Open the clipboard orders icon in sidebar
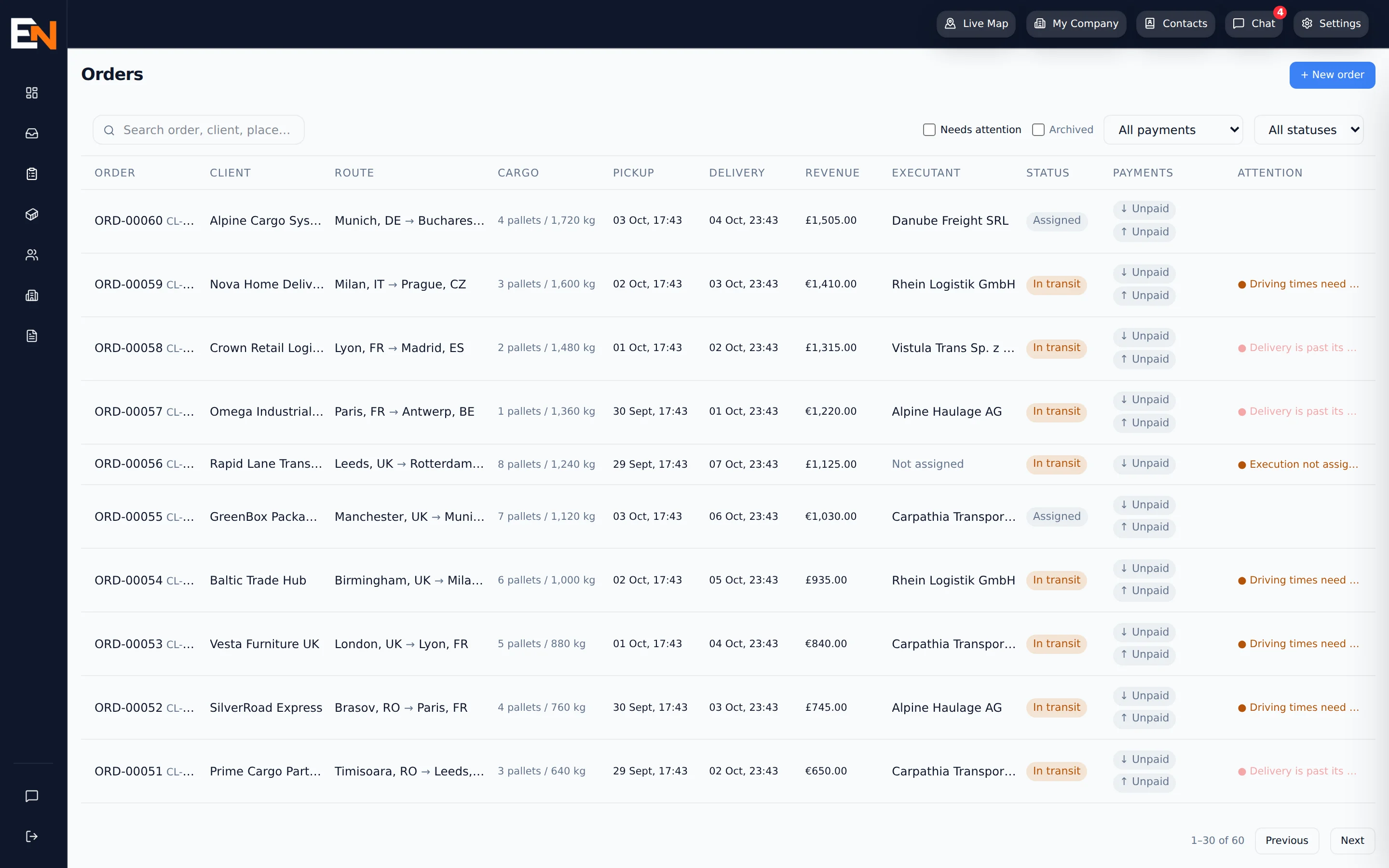This screenshot has height=868, width=1389. pyautogui.click(x=32, y=174)
